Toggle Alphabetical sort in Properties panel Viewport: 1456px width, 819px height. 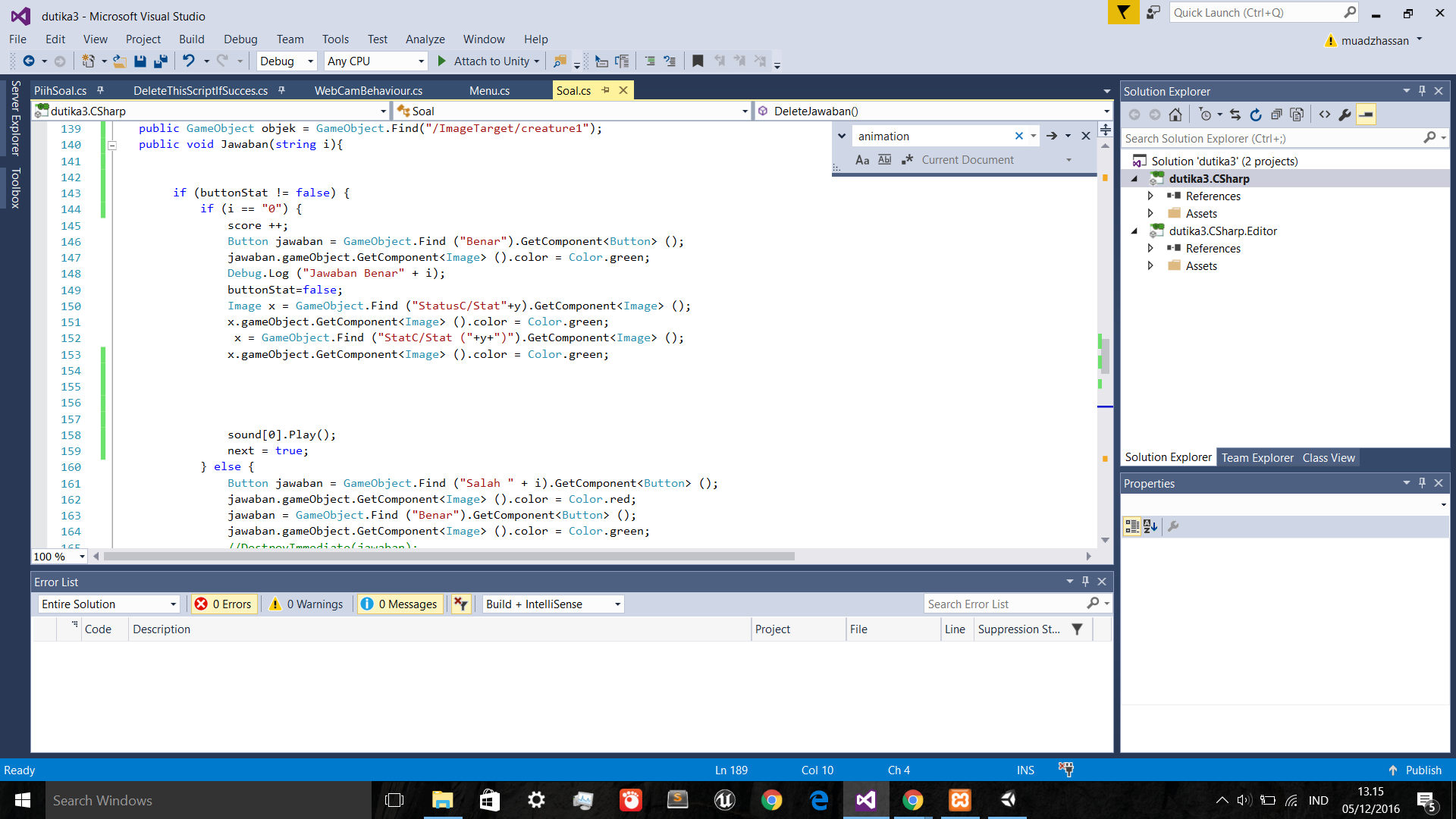(x=1150, y=526)
